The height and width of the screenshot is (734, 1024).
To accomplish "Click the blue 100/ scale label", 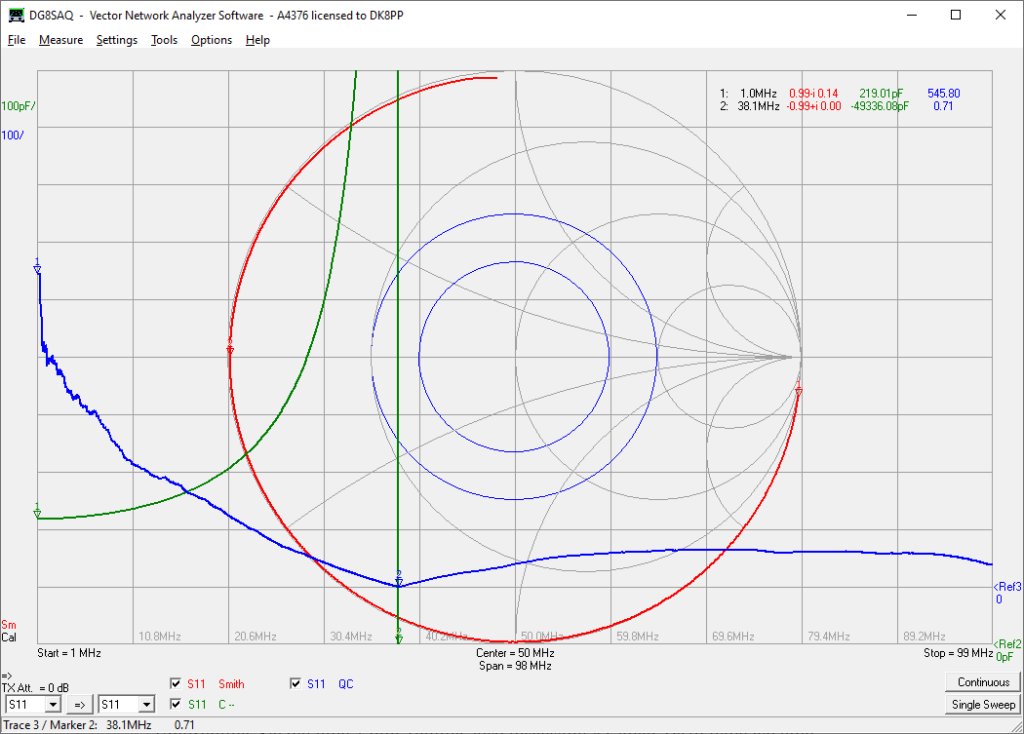I will click(12, 135).
